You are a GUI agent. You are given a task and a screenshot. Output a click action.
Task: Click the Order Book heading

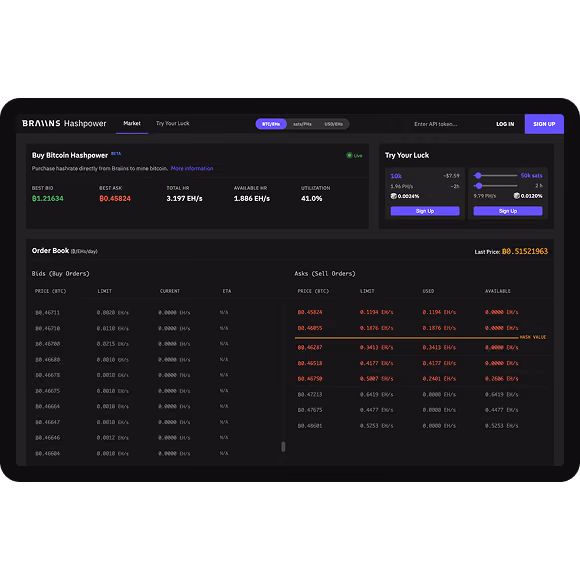pyautogui.click(x=50, y=251)
